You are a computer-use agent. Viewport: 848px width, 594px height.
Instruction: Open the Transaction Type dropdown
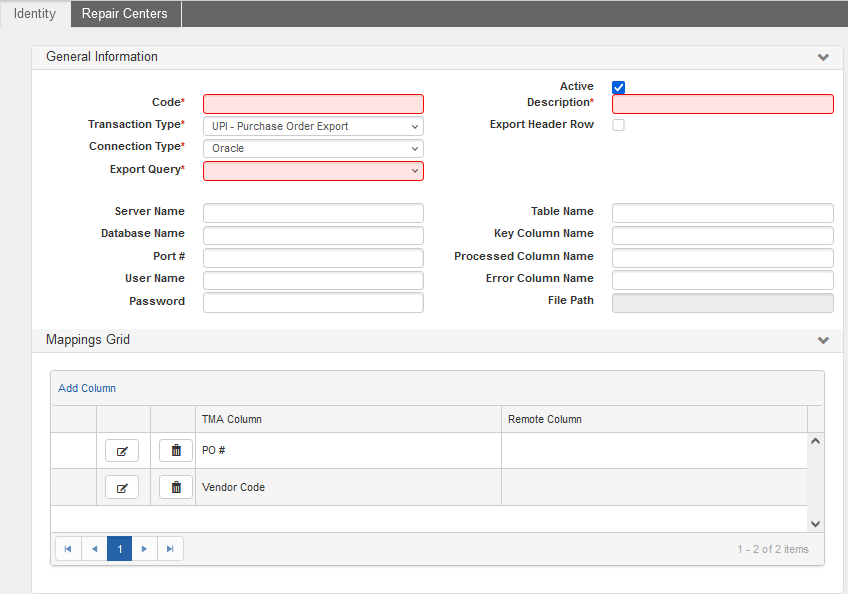[313, 126]
